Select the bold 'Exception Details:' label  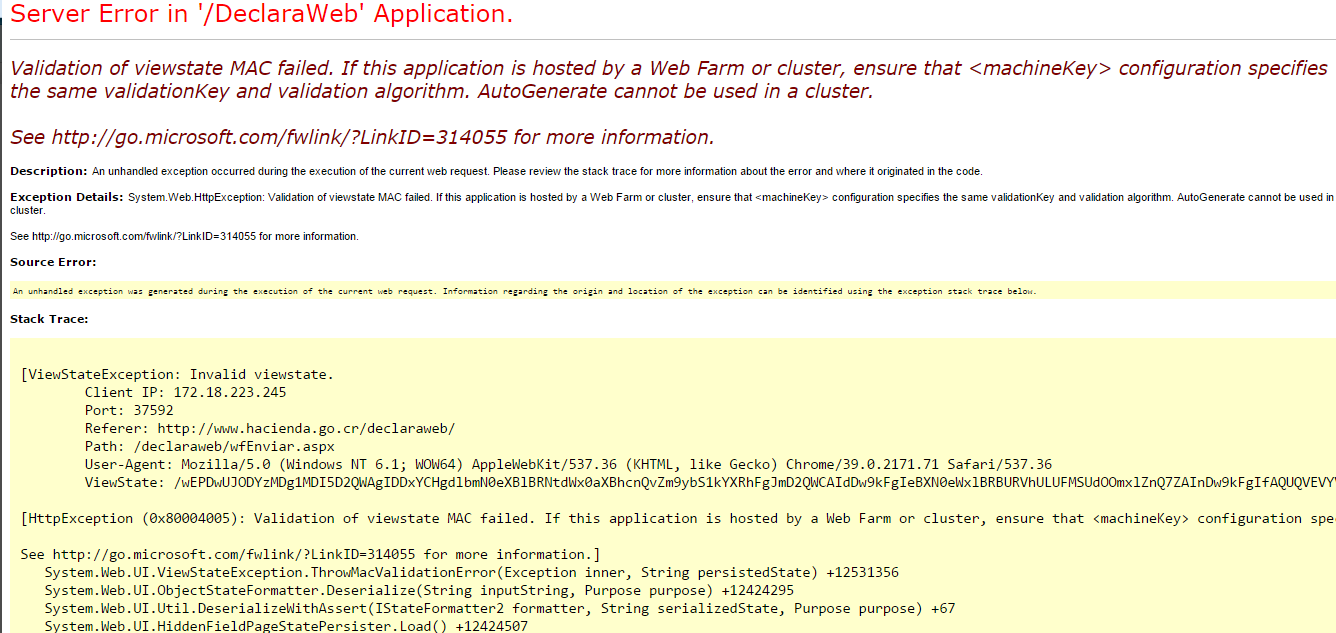pos(66,197)
